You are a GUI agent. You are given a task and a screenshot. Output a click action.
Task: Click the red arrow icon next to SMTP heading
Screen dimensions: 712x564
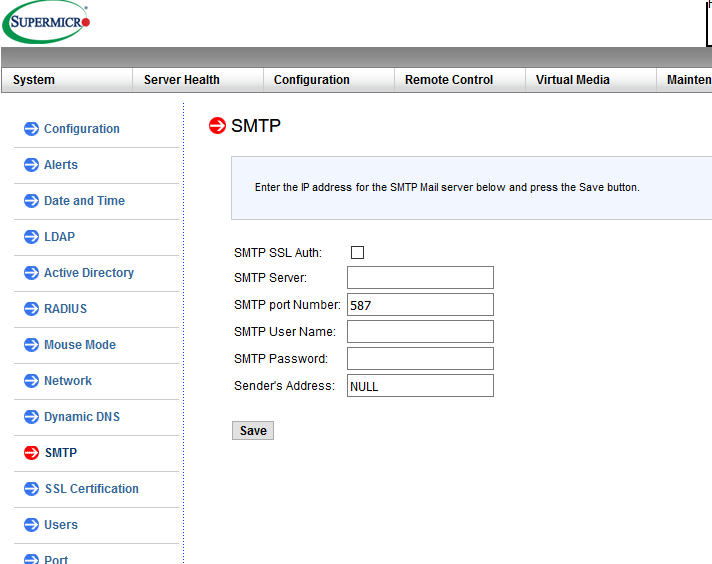click(217, 126)
